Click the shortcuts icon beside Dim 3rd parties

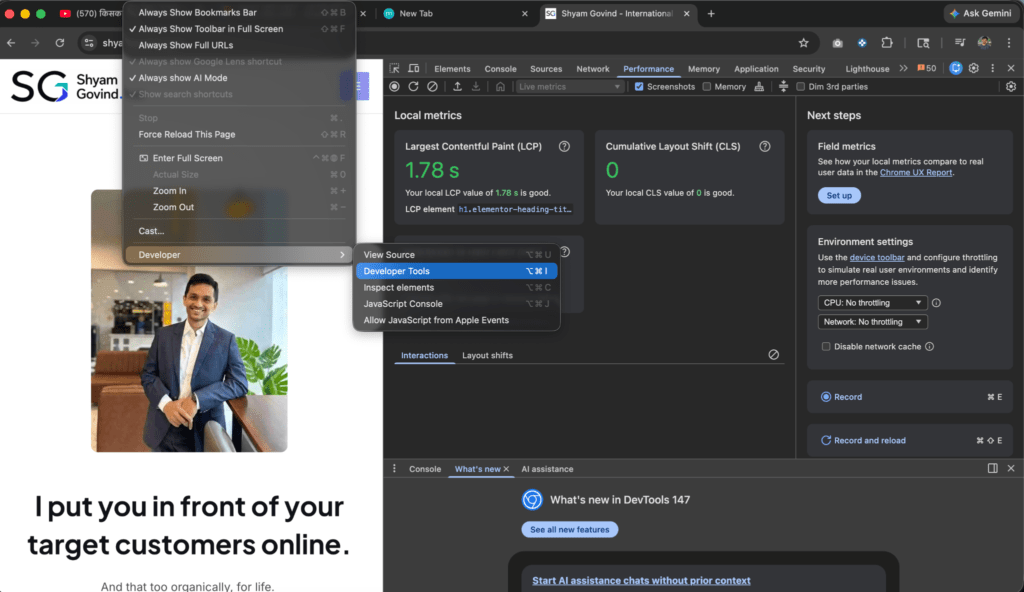[x=783, y=86]
